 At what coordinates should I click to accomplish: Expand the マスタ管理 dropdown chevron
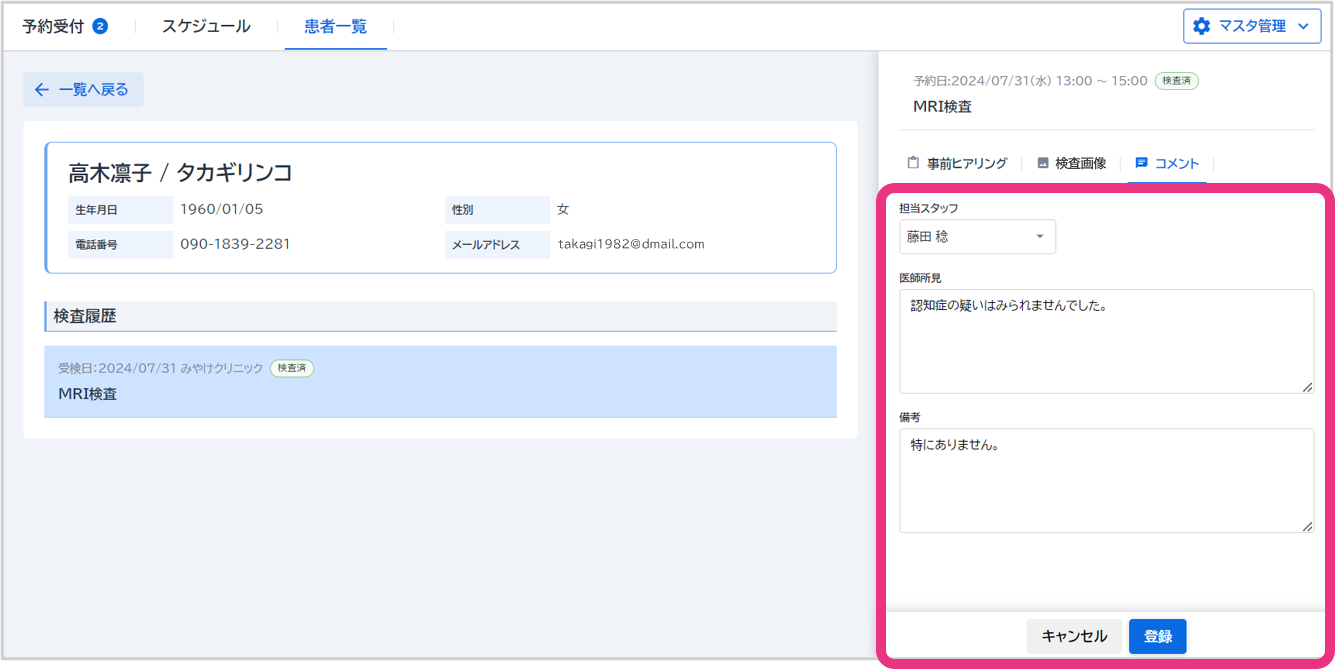coord(1302,26)
